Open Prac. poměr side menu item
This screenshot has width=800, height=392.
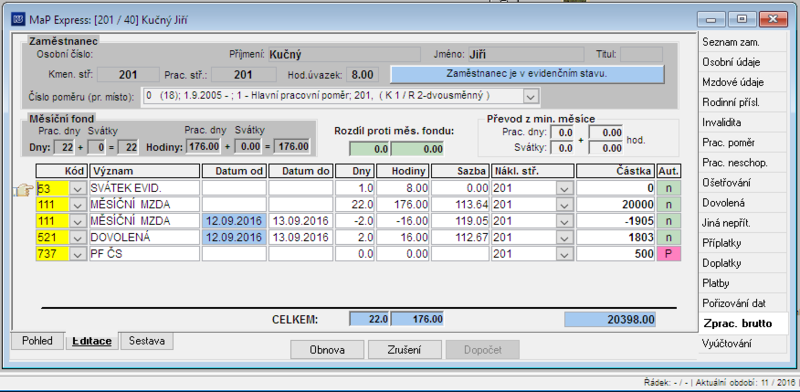[742, 142]
